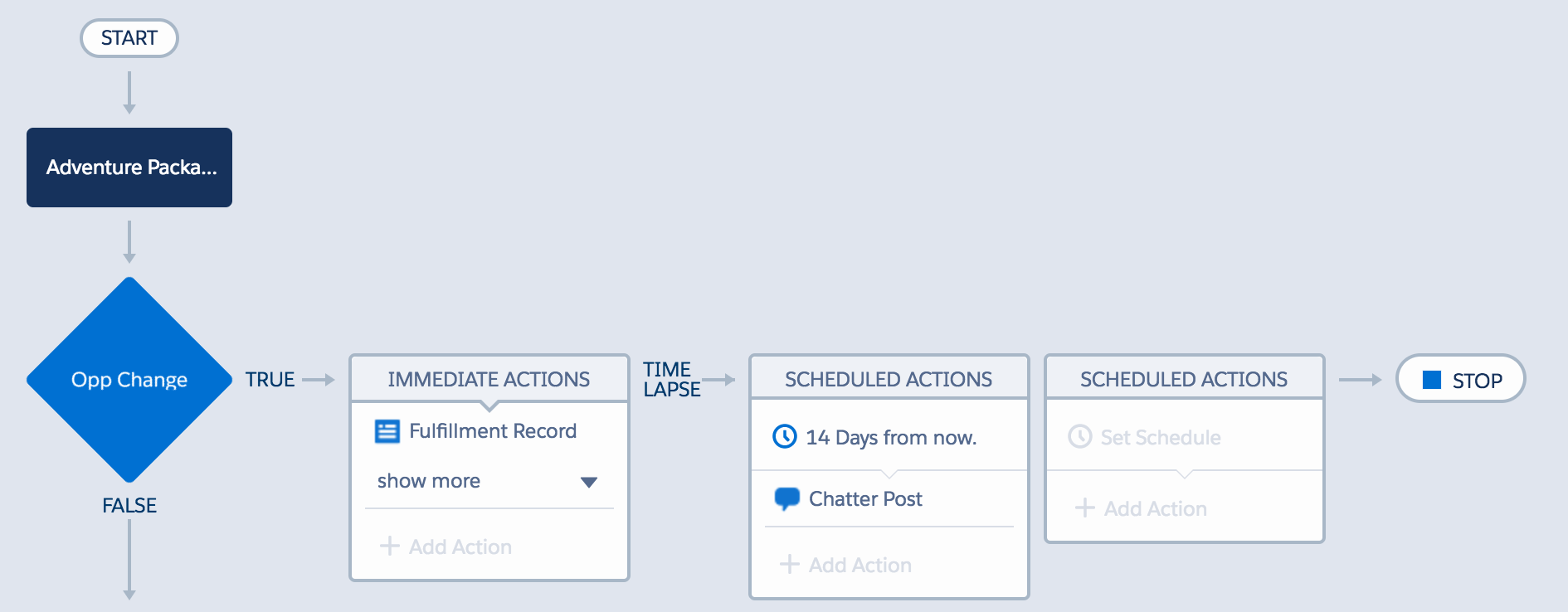The image size is (1568, 612).
Task: Click plus icon below Chatter Post
Action: tap(789, 564)
